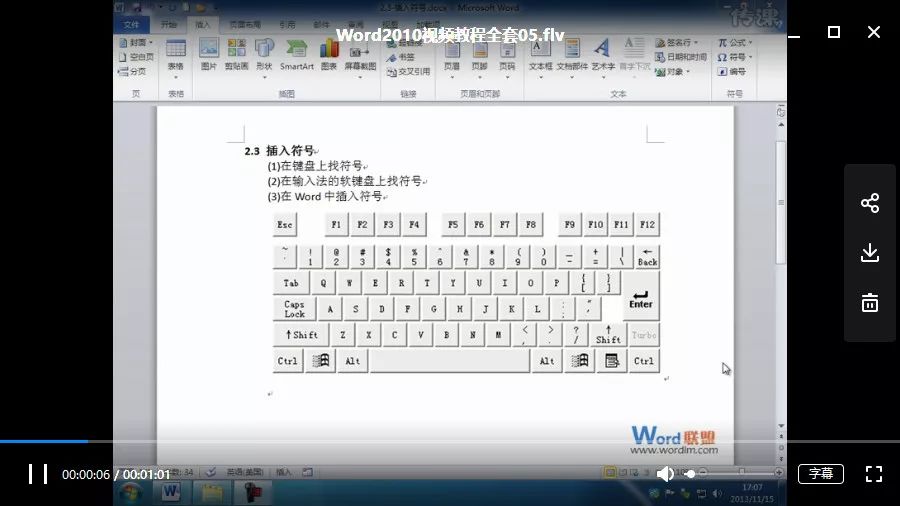Click the Windows Start orb in the video
Viewport: 900px width, 506px height.
(131, 492)
